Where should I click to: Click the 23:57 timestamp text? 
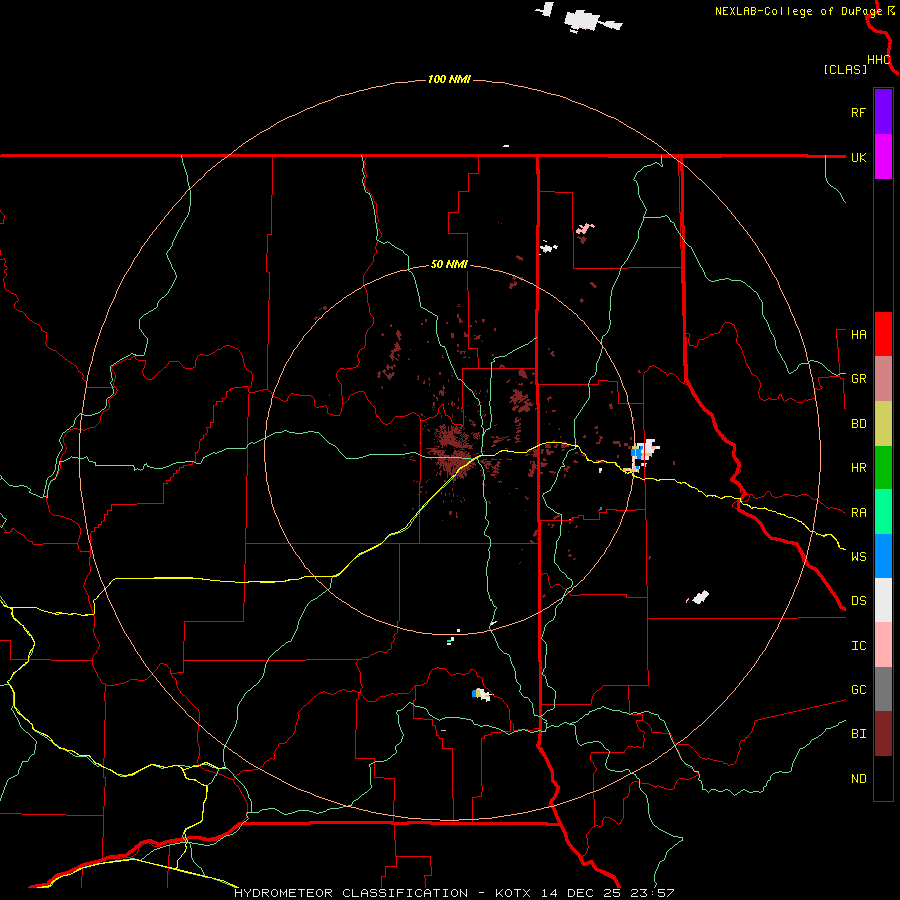(x=653, y=893)
